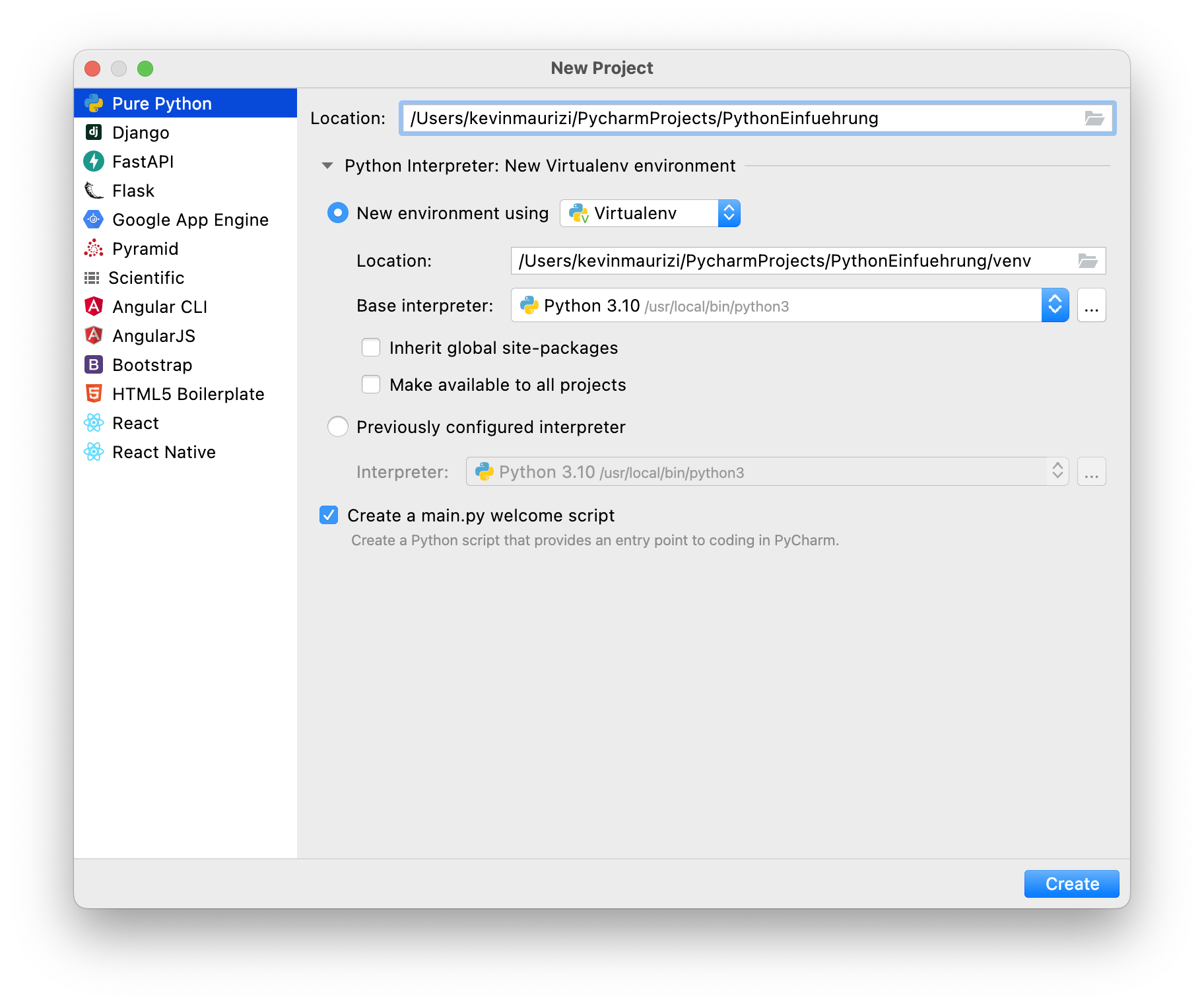Browse folder icon in project Location field
The height and width of the screenshot is (1006, 1204).
tap(1094, 118)
